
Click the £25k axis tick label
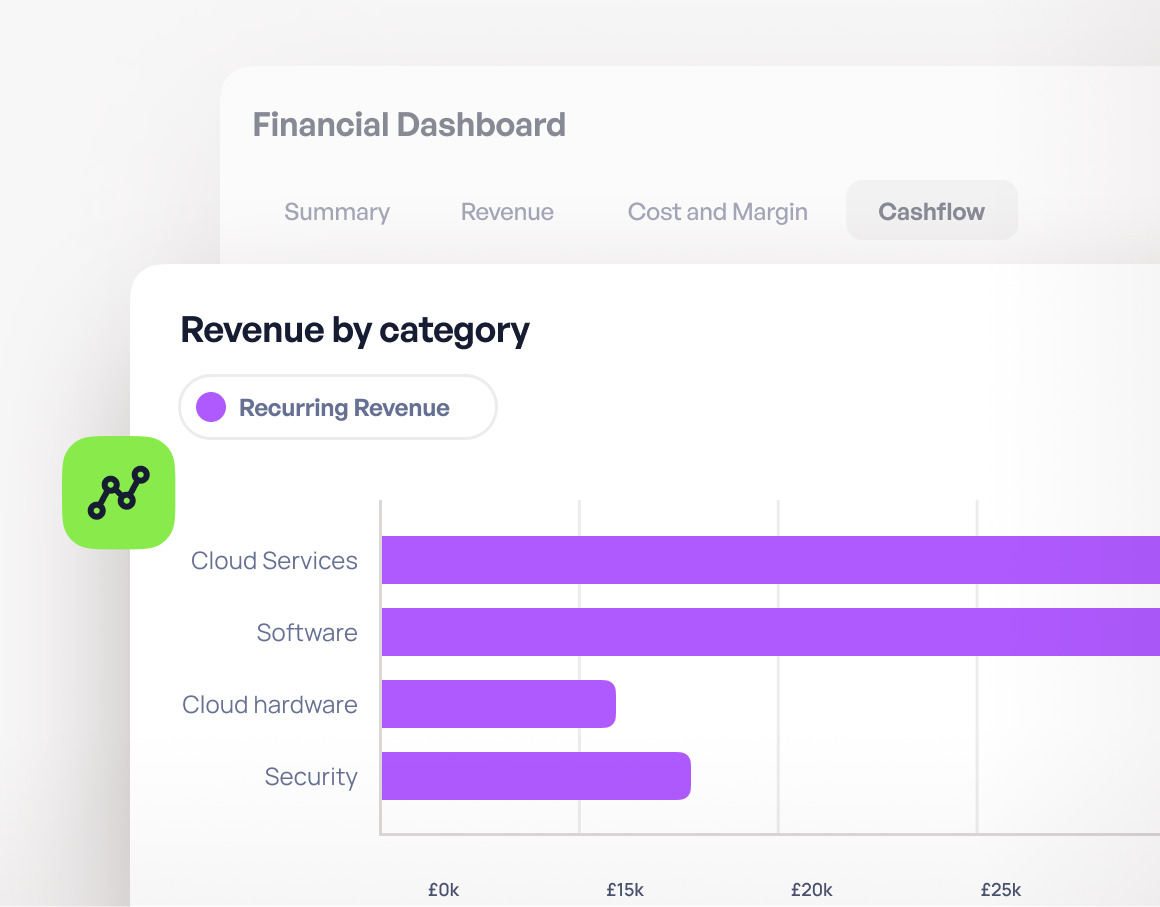1000,889
